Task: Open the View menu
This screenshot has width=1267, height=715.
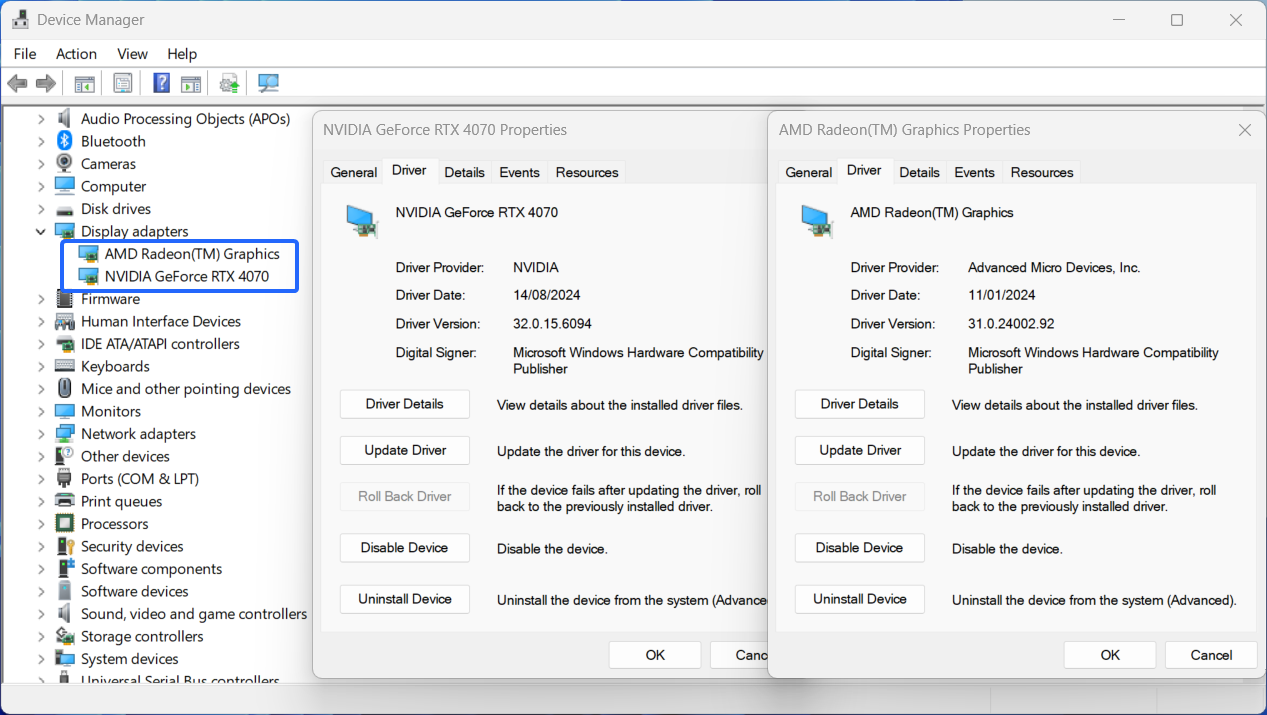Action: (132, 54)
